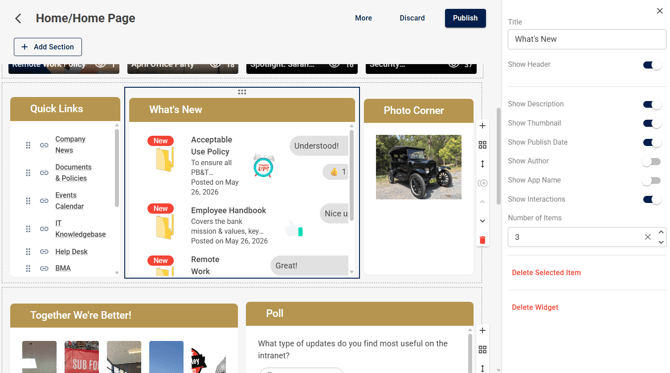Click Delete Widget link
The image size is (670, 373).
tap(535, 307)
